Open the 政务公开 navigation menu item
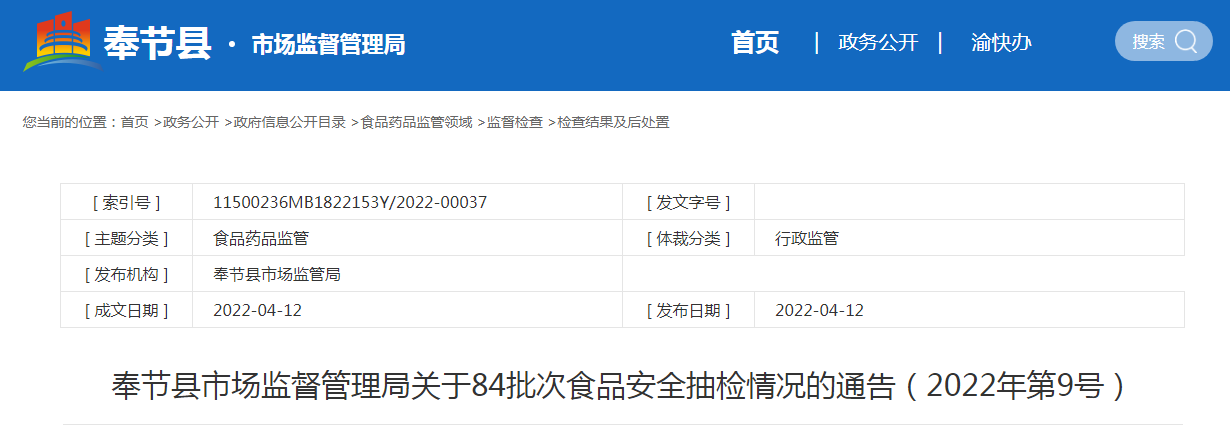Image resolution: width=1230 pixels, height=435 pixels. coord(877,42)
